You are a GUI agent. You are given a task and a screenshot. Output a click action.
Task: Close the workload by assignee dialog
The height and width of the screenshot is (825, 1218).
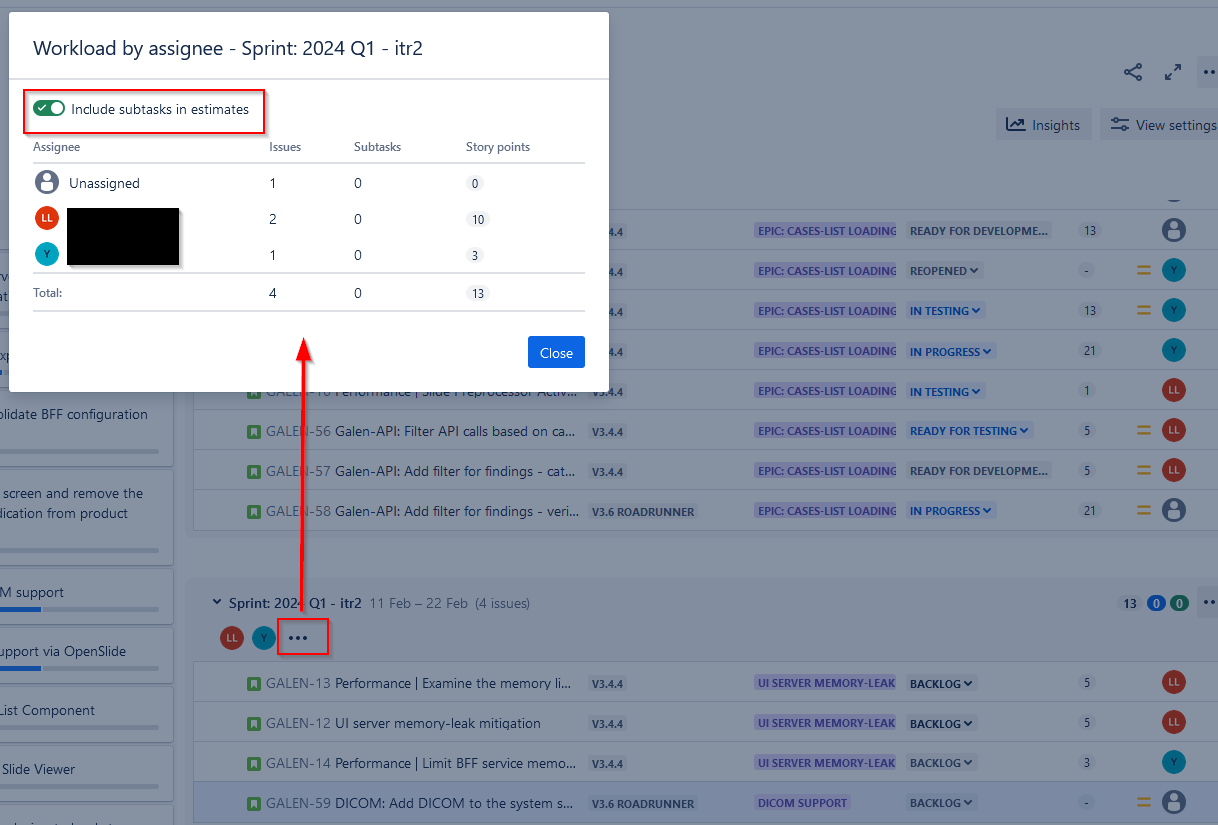(556, 352)
